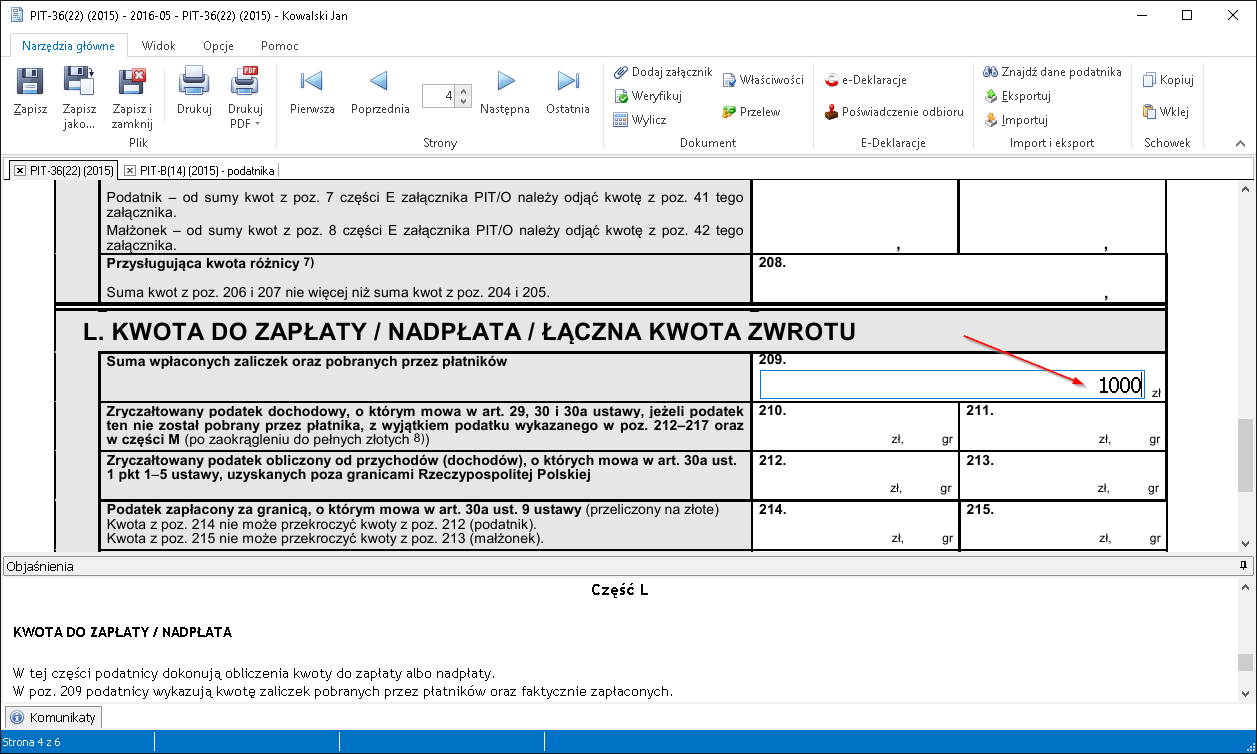Open the Komunikaty panel
Image resolution: width=1257 pixels, height=754 pixels.
coord(54,718)
